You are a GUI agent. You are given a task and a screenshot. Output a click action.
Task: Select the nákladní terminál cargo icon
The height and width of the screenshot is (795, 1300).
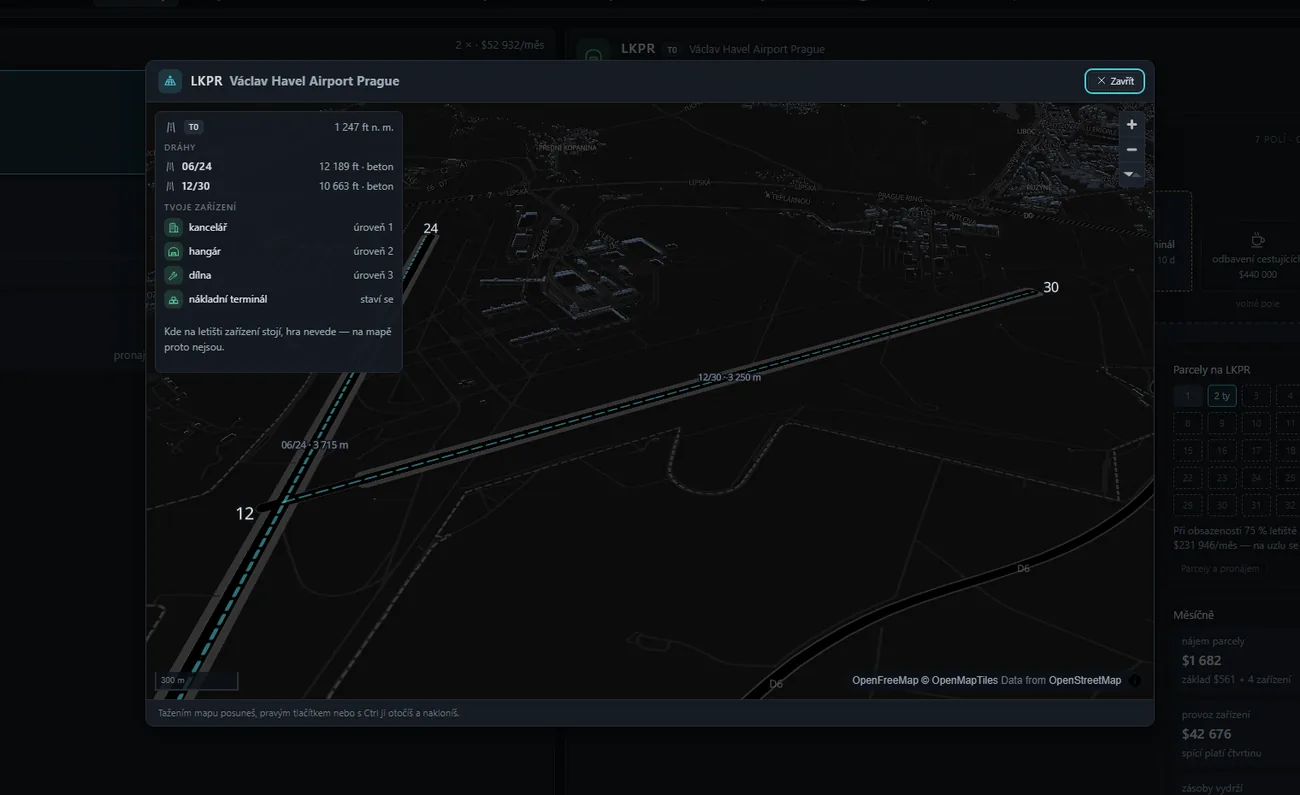tap(173, 299)
